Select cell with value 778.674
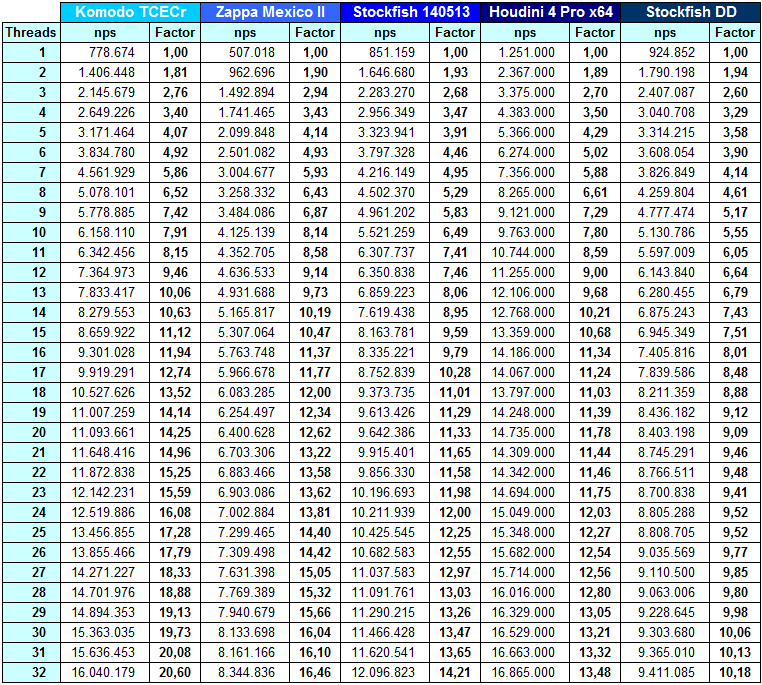Image resolution: width=762 pixels, height=685 pixels. (x=105, y=52)
